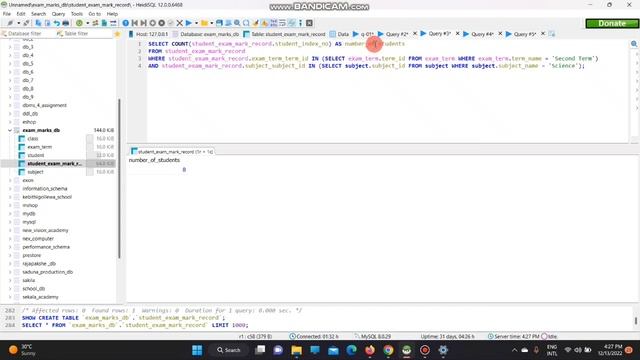Expand the school_db database node
640x360 pixels.
click(x=10, y=289)
